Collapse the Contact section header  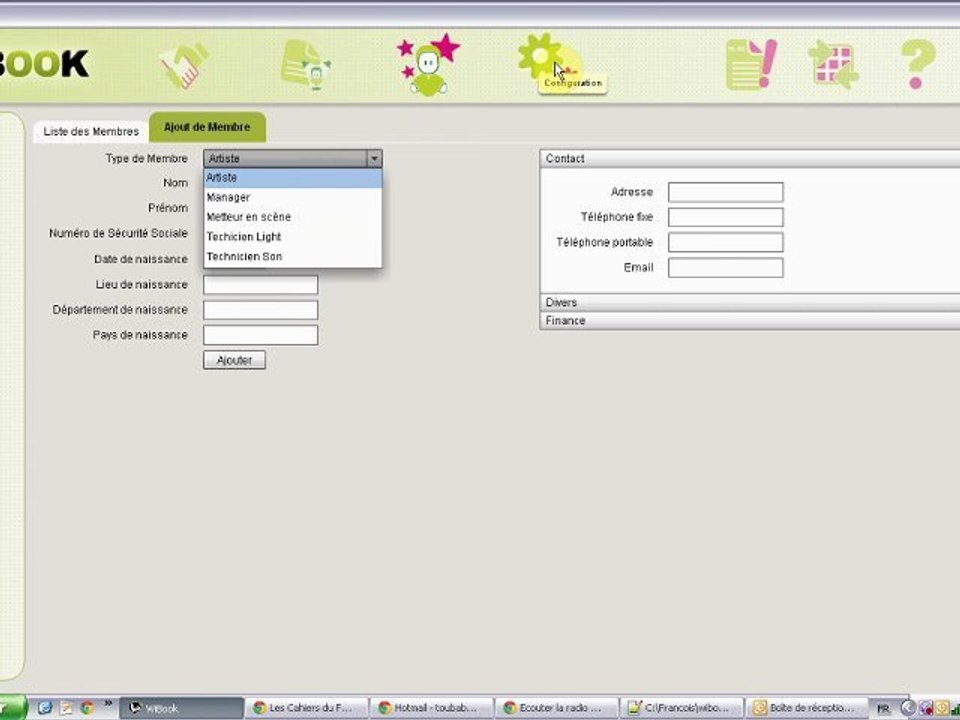click(750, 159)
